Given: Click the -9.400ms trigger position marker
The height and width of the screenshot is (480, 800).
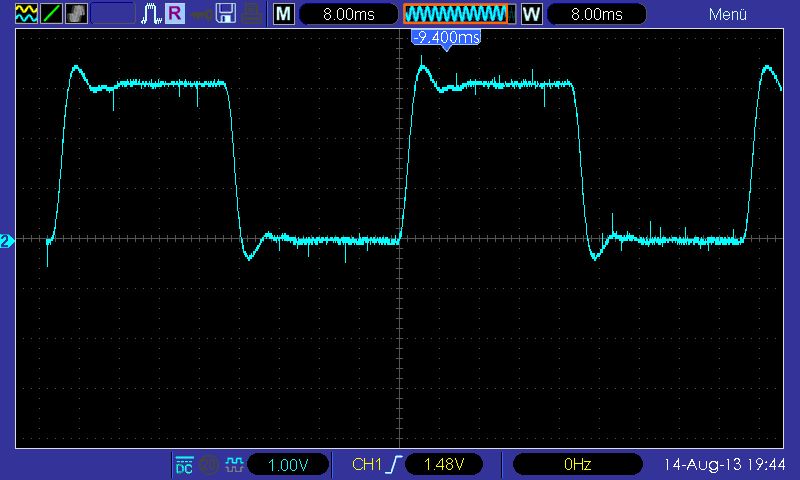Looking at the screenshot, I should (x=446, y=39).
